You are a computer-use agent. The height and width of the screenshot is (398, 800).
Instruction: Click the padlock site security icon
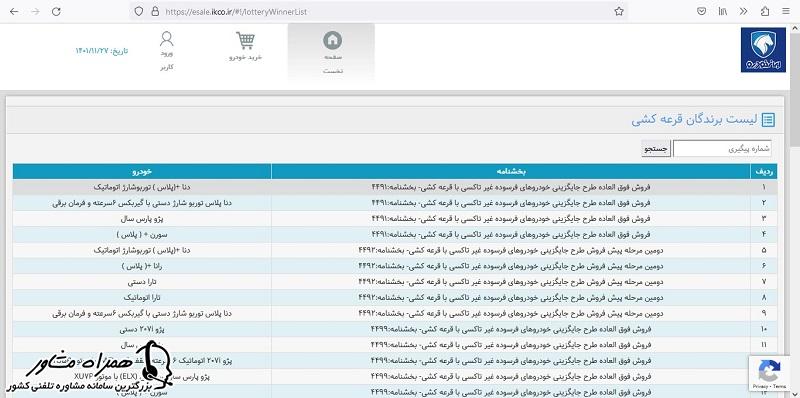click(154, 11)
